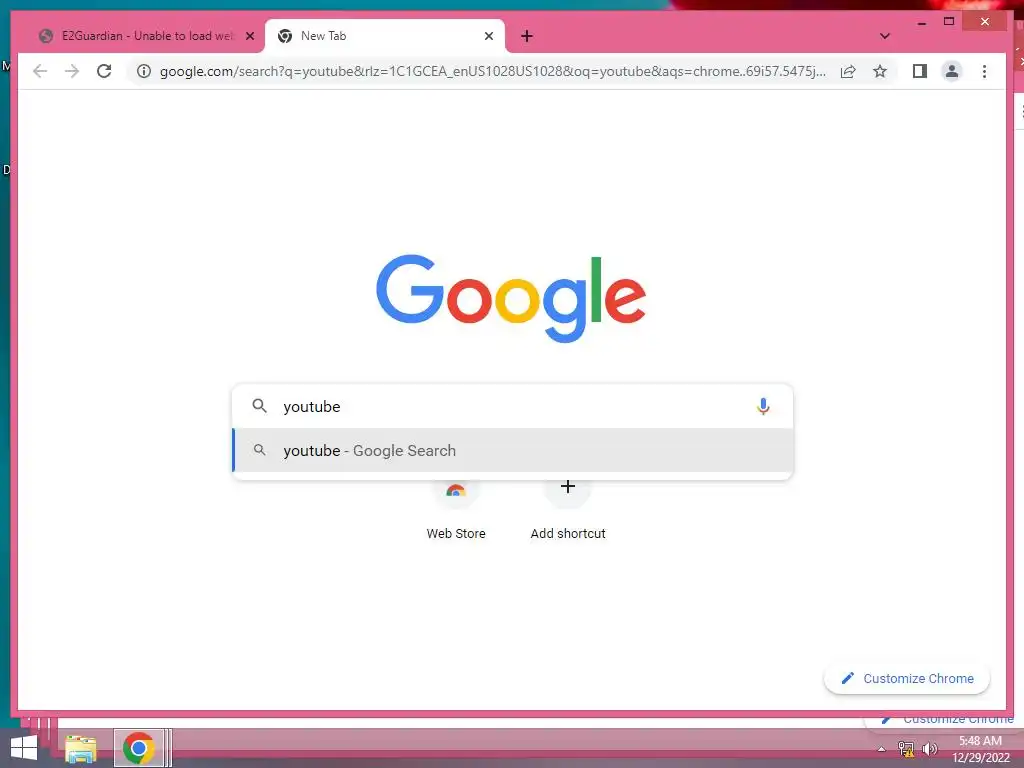Open a new tab with plus button
Viewport: 1024px width, 768px height.
526,36
